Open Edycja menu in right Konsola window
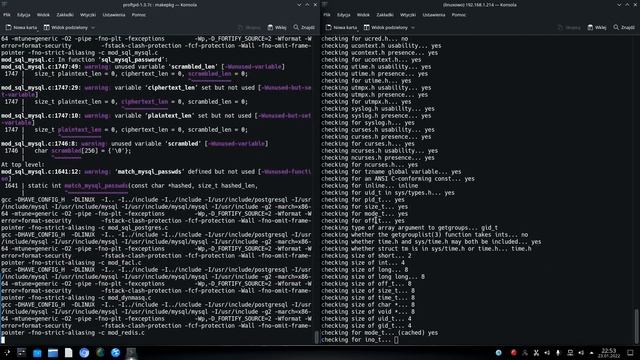The width and height of the screenshot is (640, 360). 344,15
